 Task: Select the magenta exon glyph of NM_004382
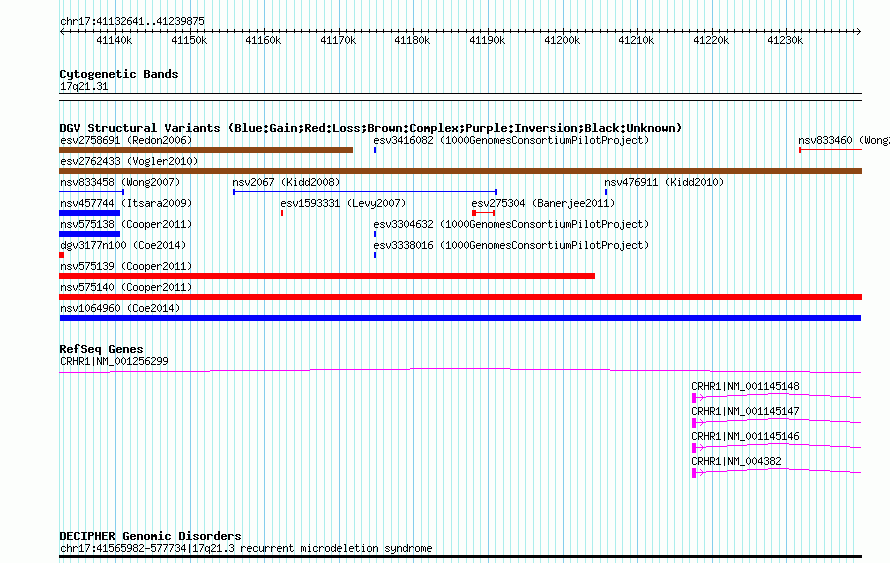coord(694,473)
